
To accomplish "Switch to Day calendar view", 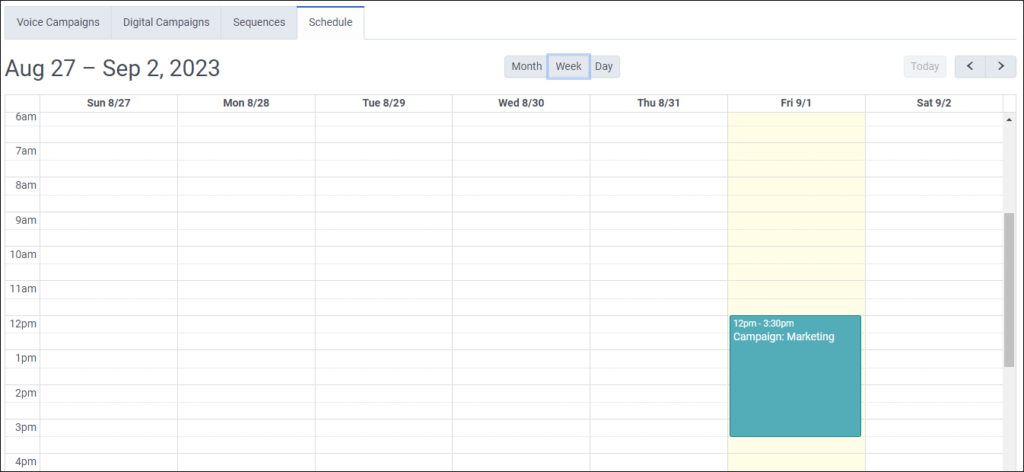I will click(604, 67).
